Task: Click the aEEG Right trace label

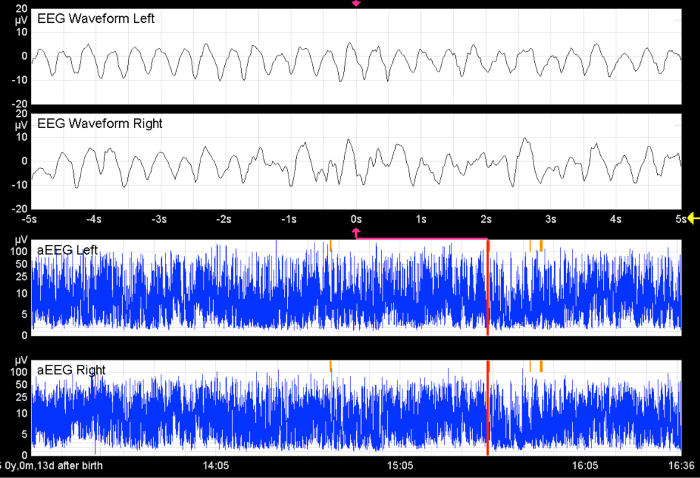Action: [71, 370]
